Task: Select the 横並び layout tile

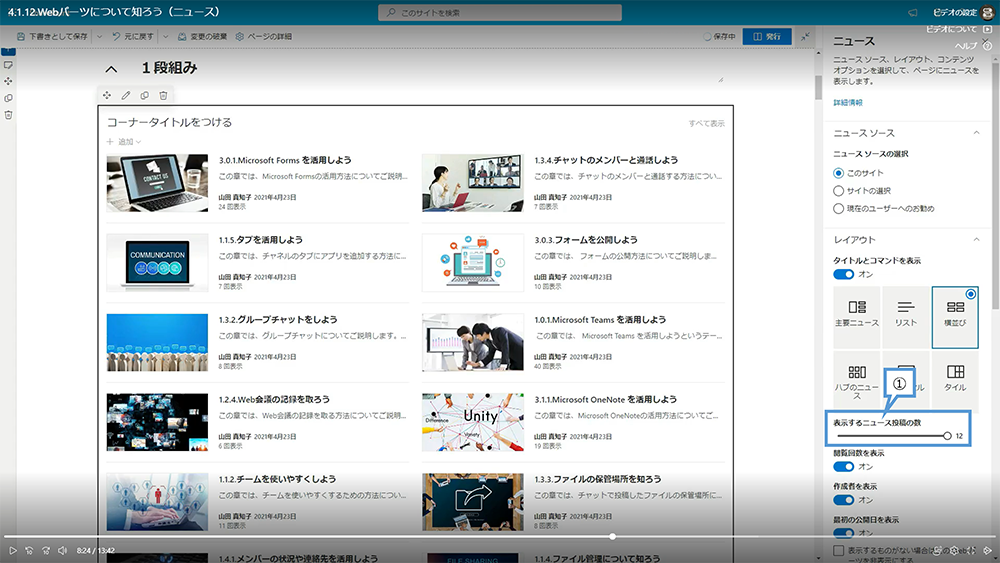Action: pos(955,317)
